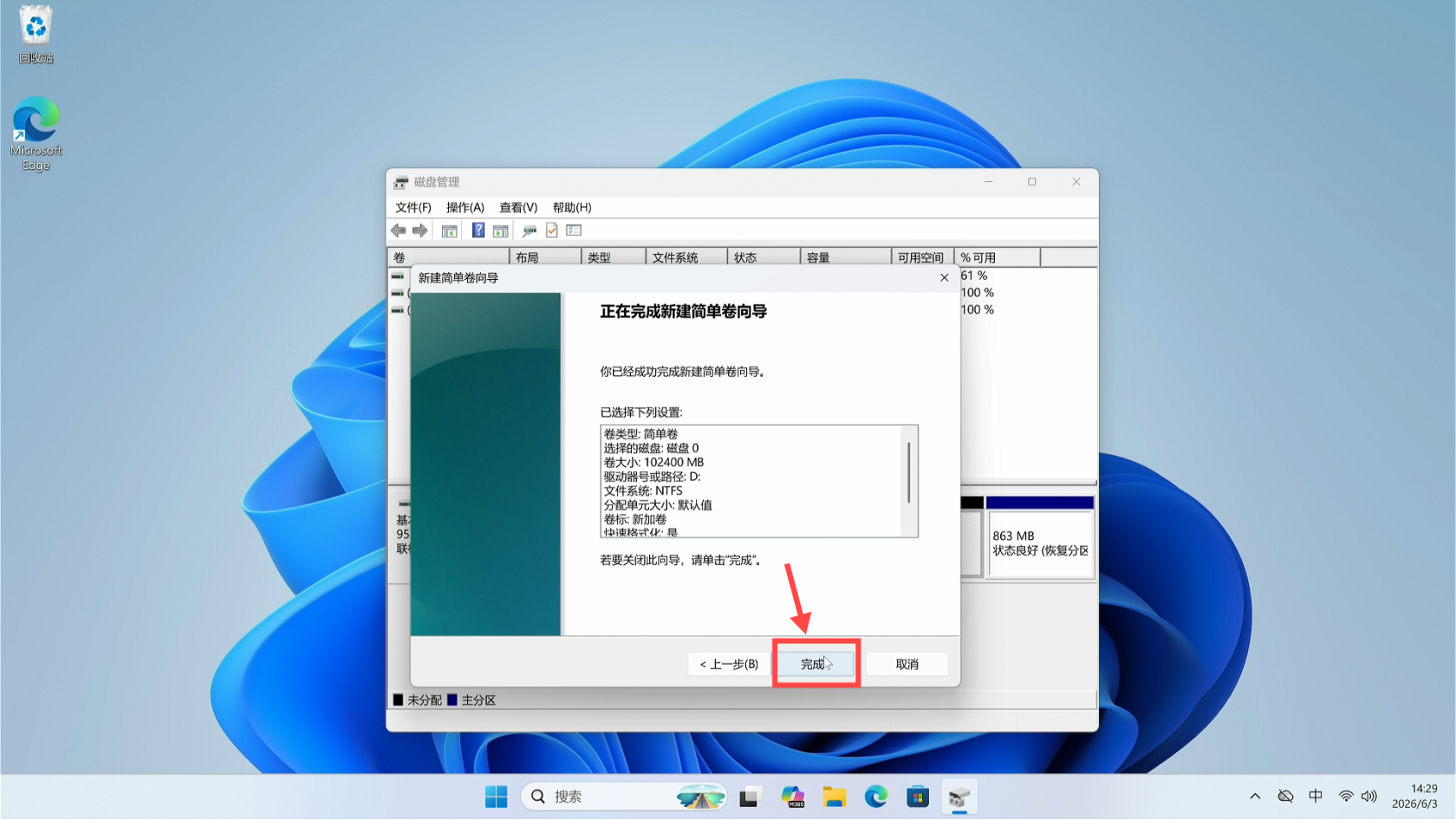Click the text 你已经成功完成新建简单卷向导
Image resolution: width=1456 pixels, height=819 pixels.
tap(683, 372)
